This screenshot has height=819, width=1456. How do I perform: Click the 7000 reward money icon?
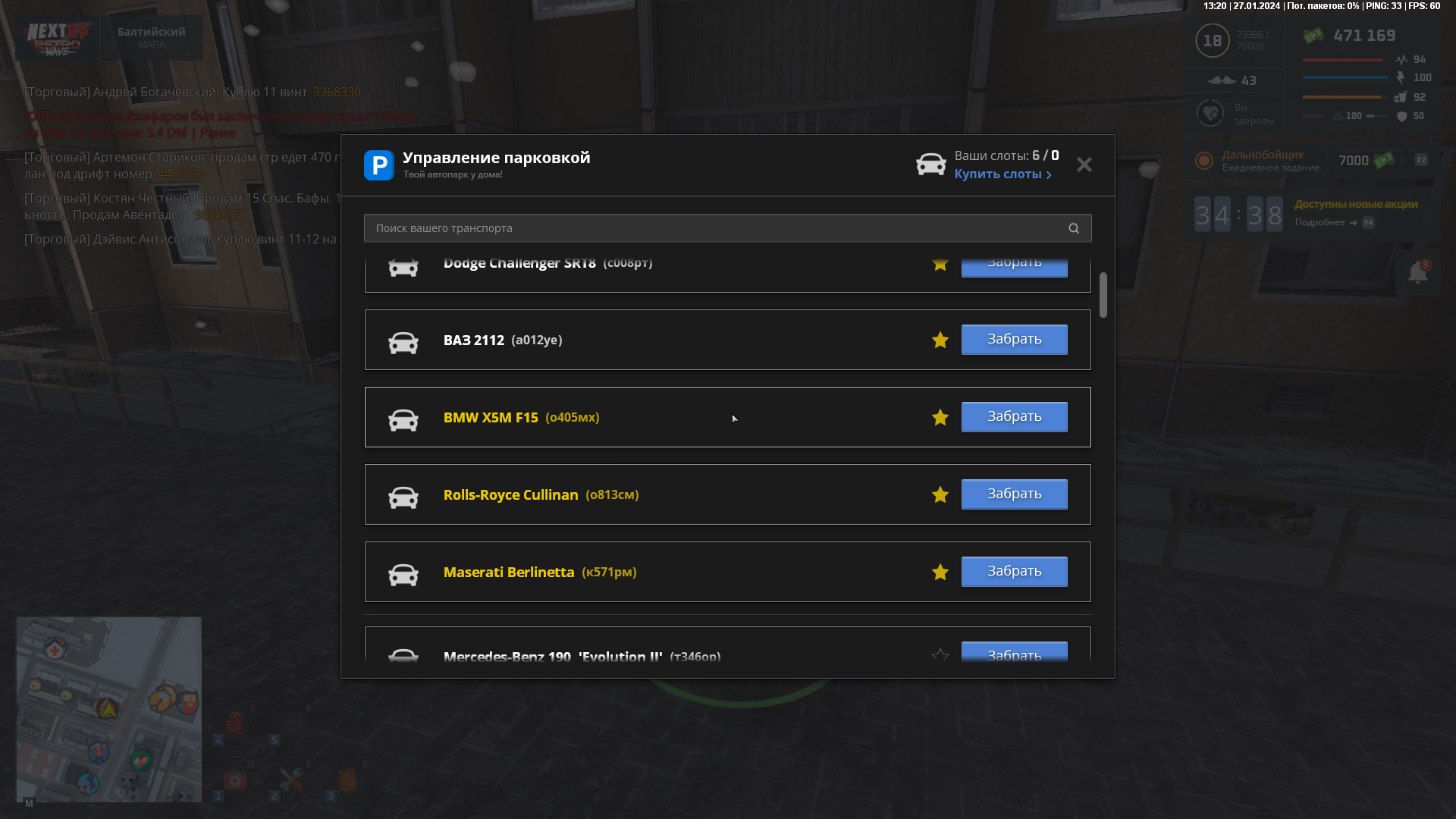point(1384,160)
